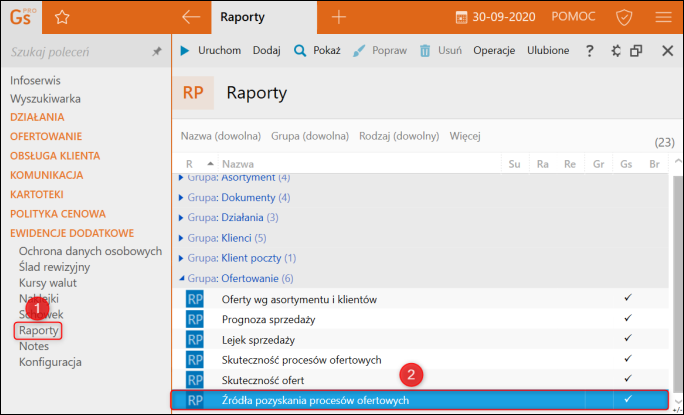Click the Więcej filter link

coord(467,135)
